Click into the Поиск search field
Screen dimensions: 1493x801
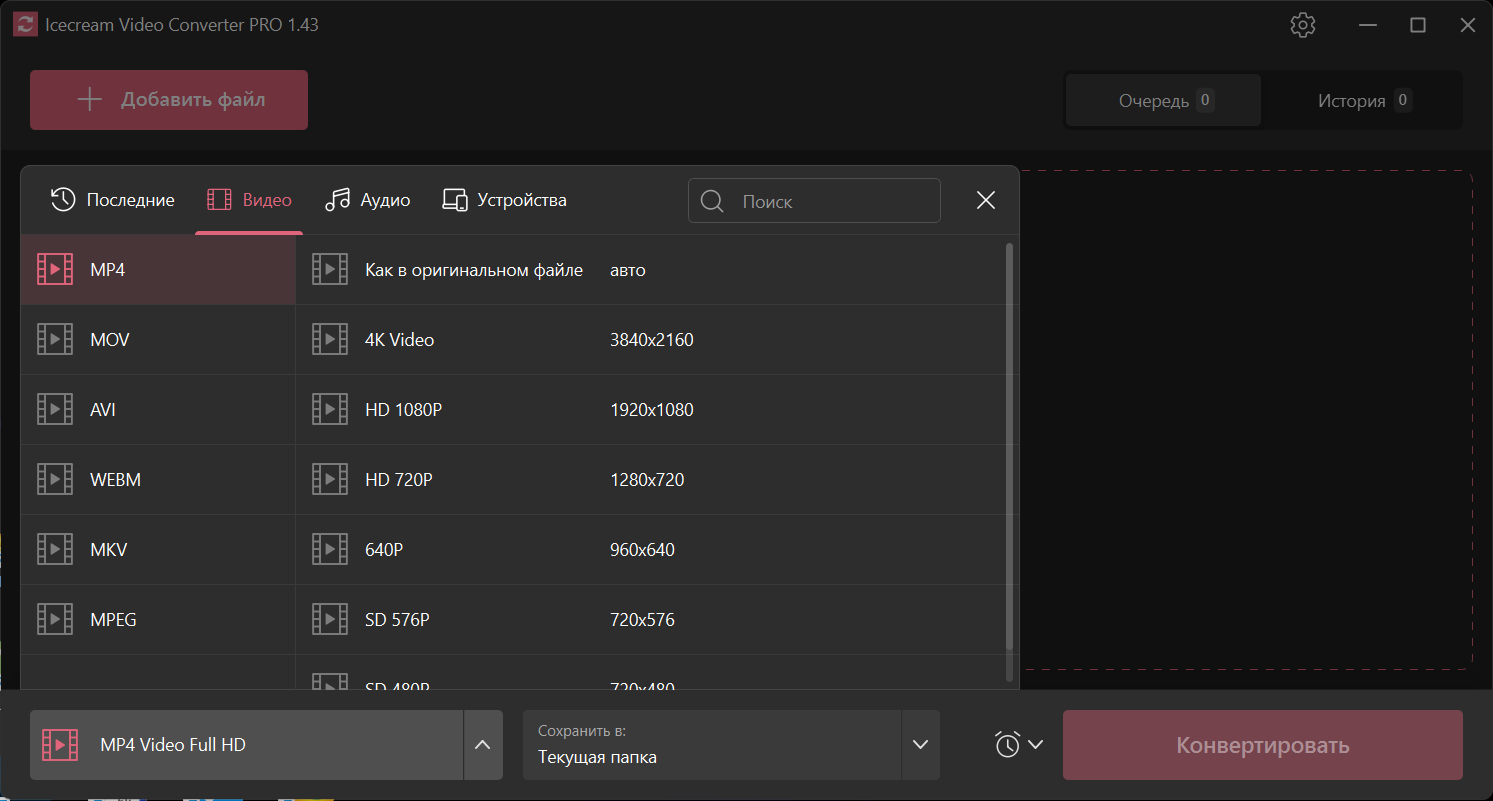point(830,201)
